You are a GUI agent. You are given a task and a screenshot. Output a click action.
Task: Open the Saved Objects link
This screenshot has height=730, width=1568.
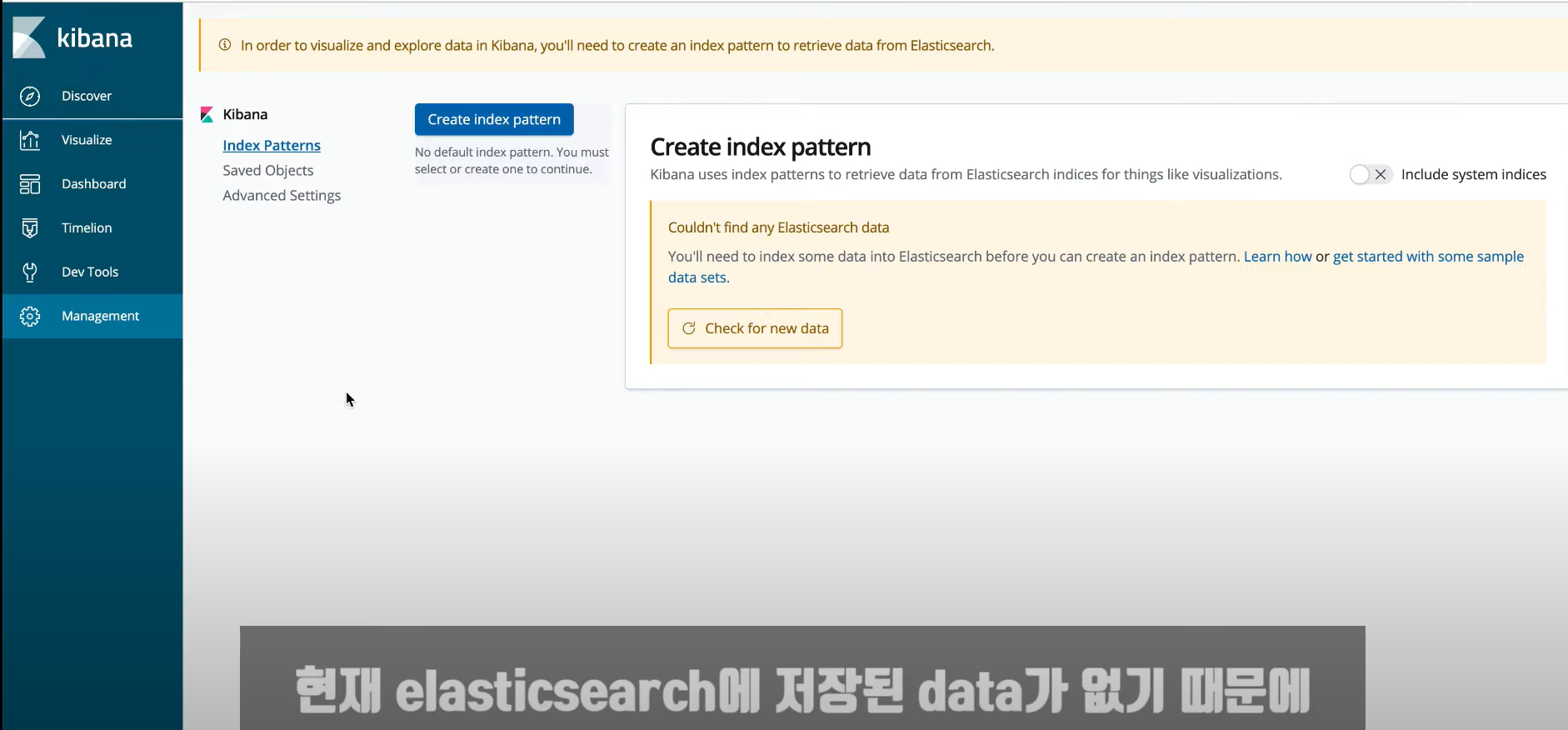click(x=268, y=170)
